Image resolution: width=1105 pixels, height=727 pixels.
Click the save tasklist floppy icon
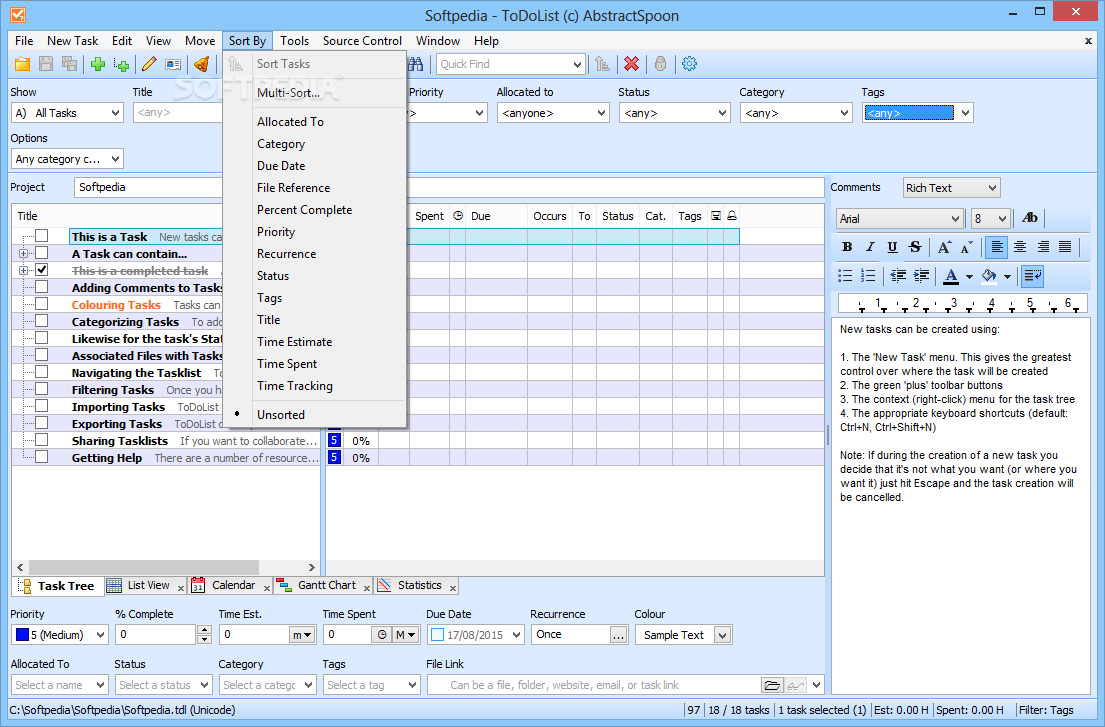[x=46, y=64]
